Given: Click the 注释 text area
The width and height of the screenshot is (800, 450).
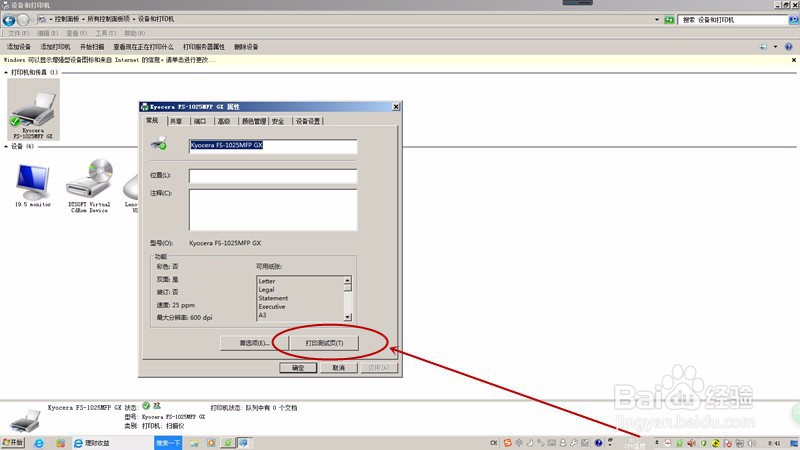Looking at the screenshot, I should (273, 210).
